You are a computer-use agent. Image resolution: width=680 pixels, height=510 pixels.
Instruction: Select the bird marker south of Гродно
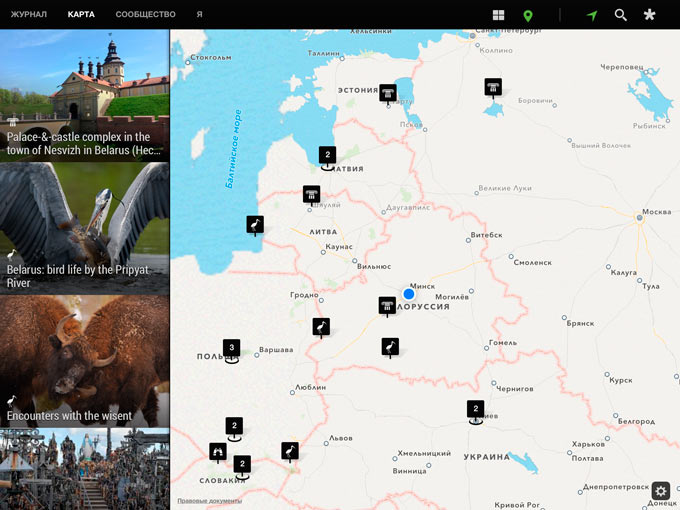(x=321, y=327)
